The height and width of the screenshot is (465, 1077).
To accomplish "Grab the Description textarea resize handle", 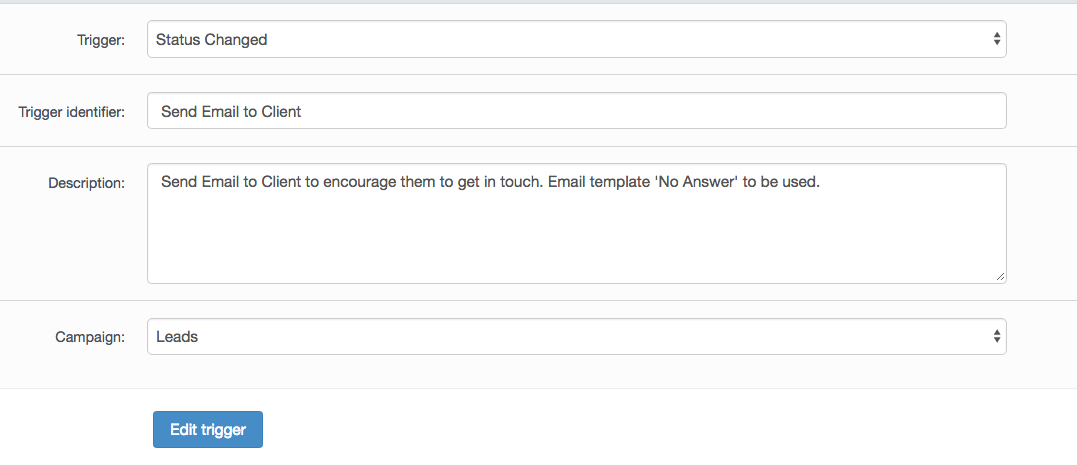I will [x=1000, y=277].
